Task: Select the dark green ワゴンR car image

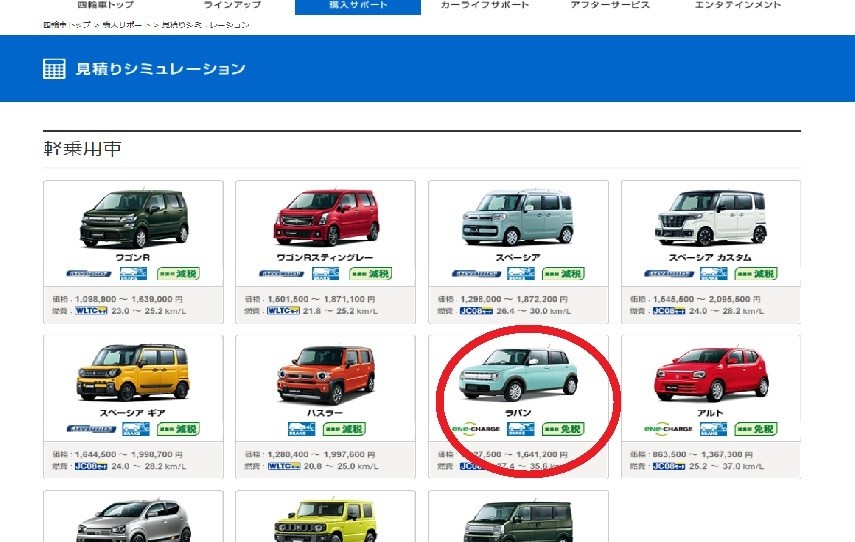Action: pyautogui.click(x=134, y=219)
